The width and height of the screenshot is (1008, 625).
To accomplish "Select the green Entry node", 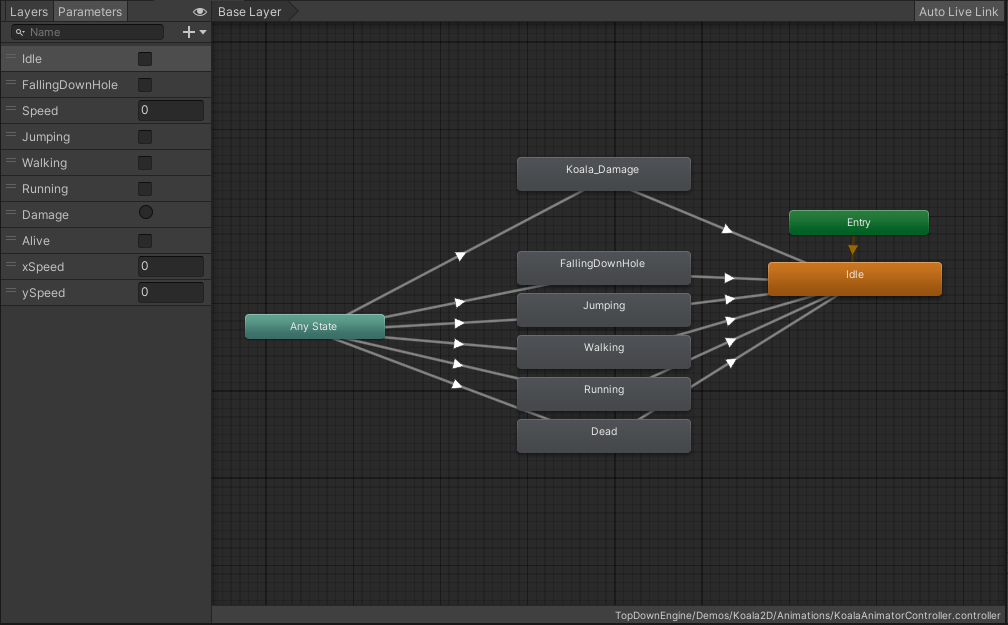I will (x=858, y=223).
